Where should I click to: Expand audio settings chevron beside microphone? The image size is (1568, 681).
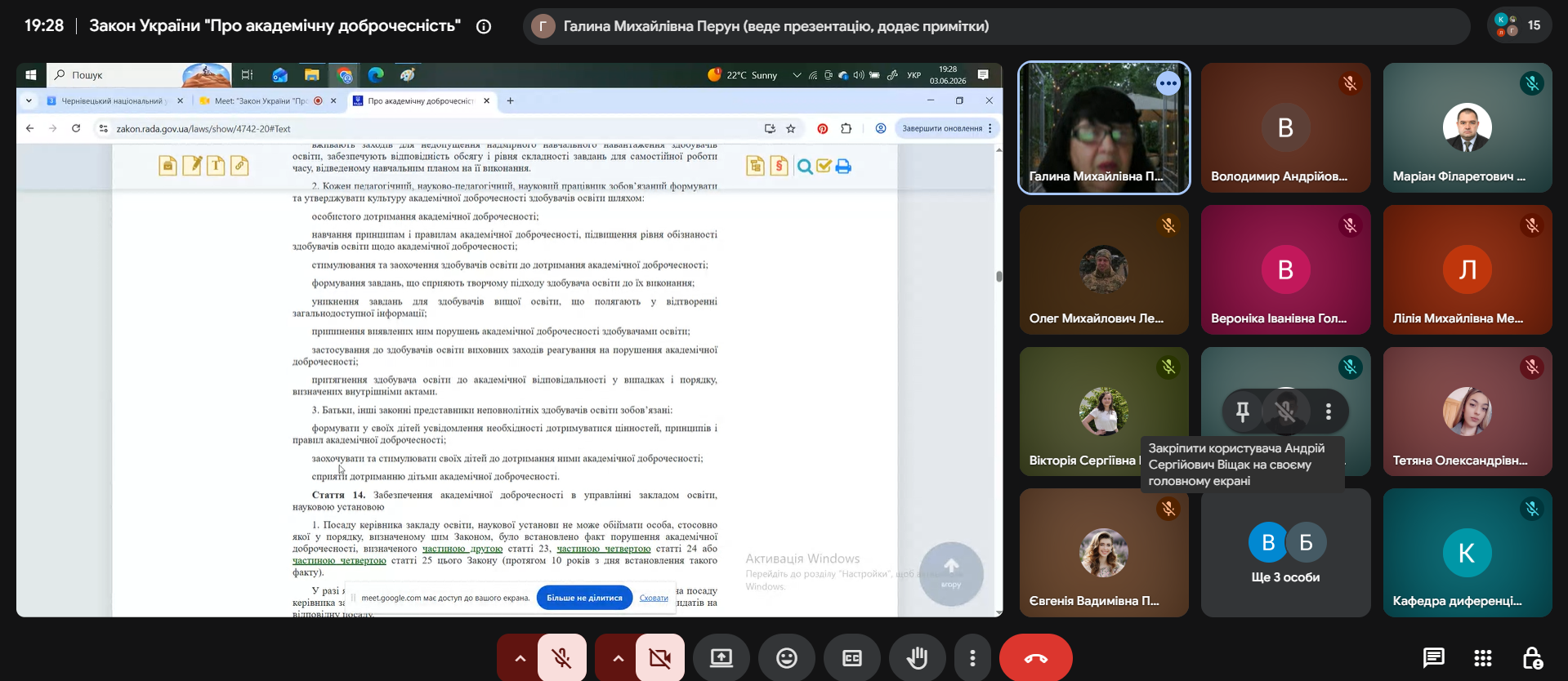(x=520, y=658)
